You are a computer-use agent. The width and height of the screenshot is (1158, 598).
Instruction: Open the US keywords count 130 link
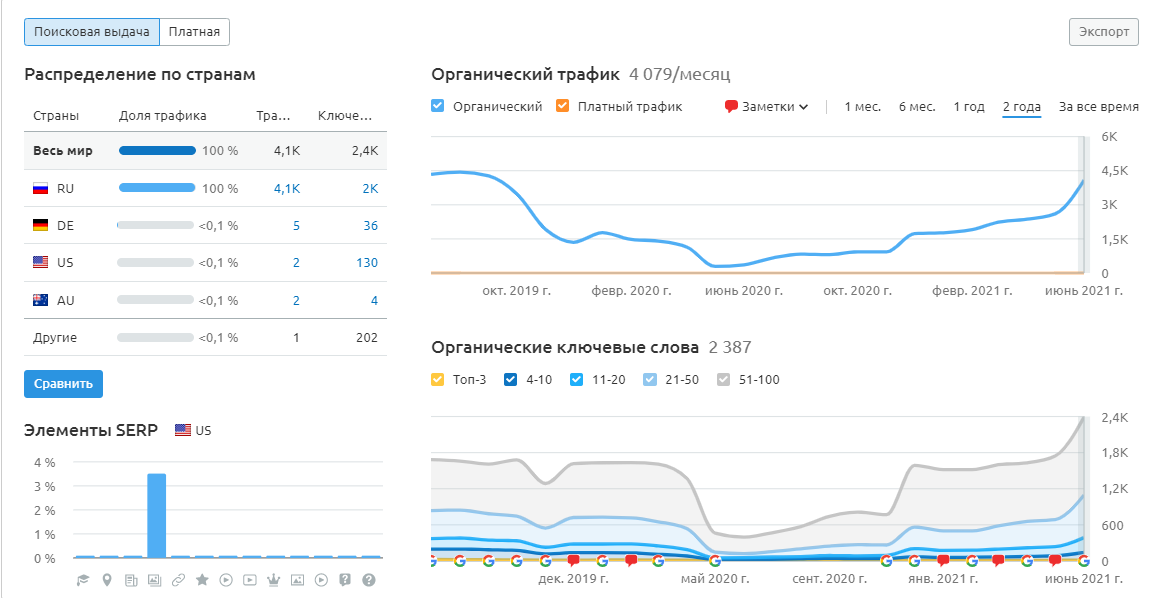click(x=366, y=263)
